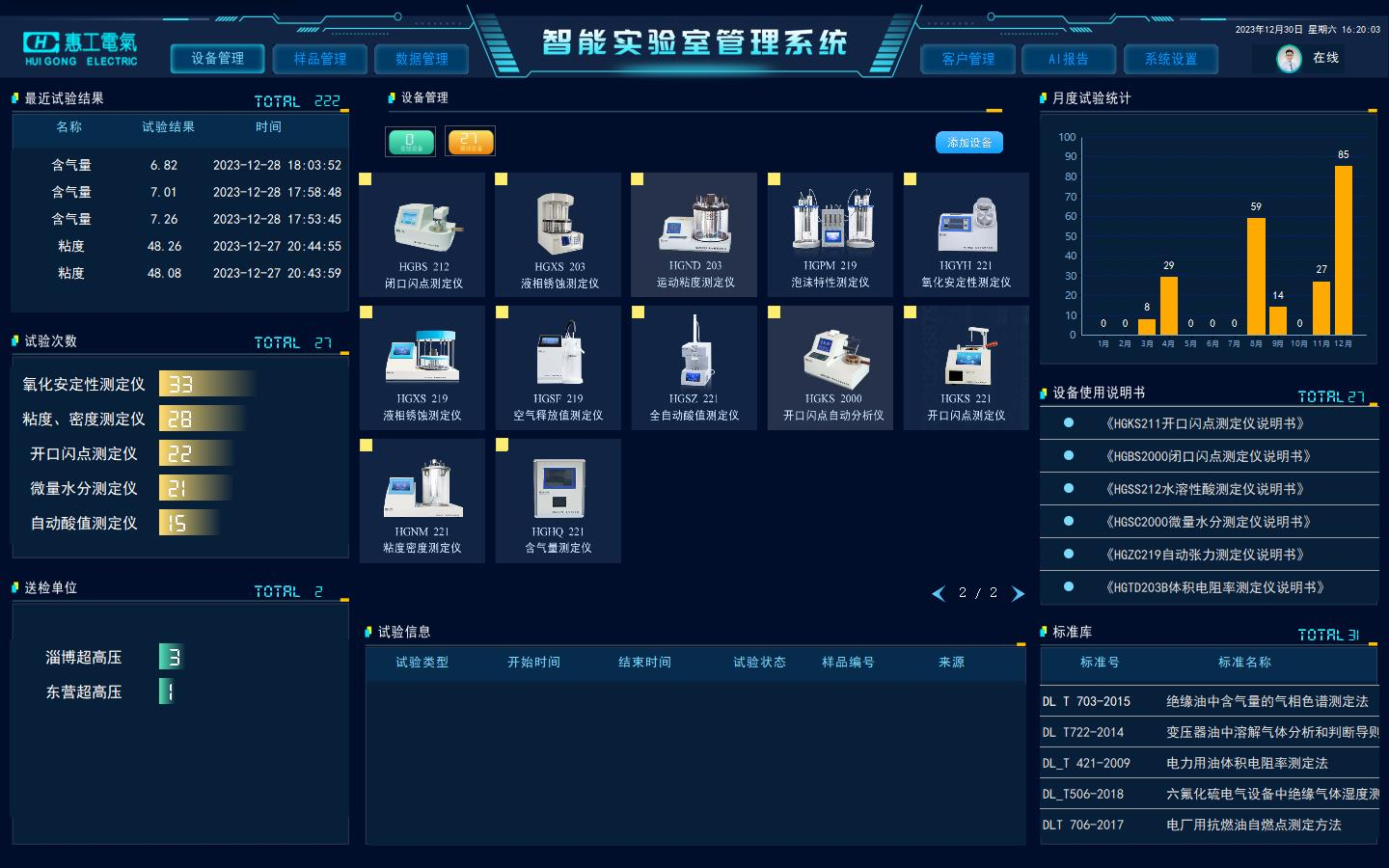Open the HGHQ 221 含气量测定仪 device
1389x868 pixels.
tap(558, 490)
